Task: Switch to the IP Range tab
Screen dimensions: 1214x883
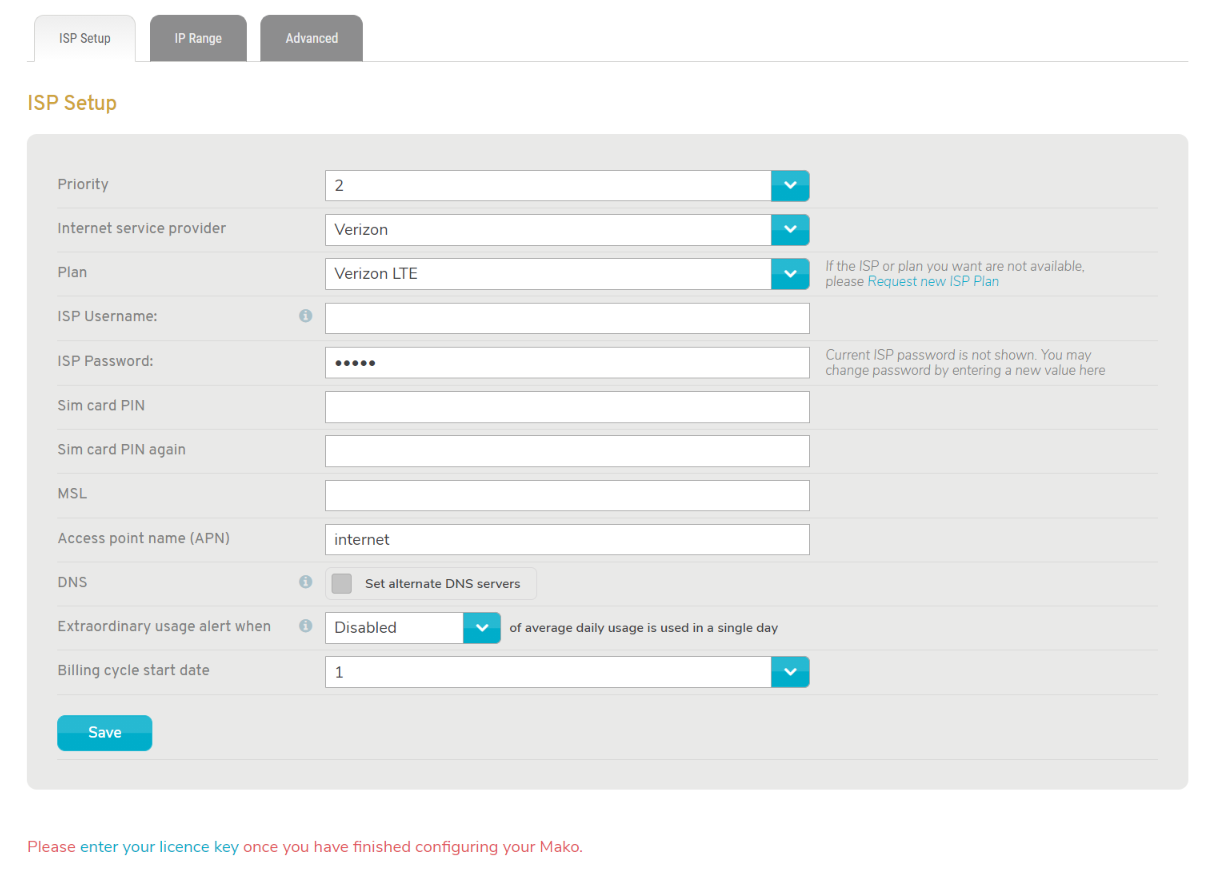Action: [x=197, y=37]
